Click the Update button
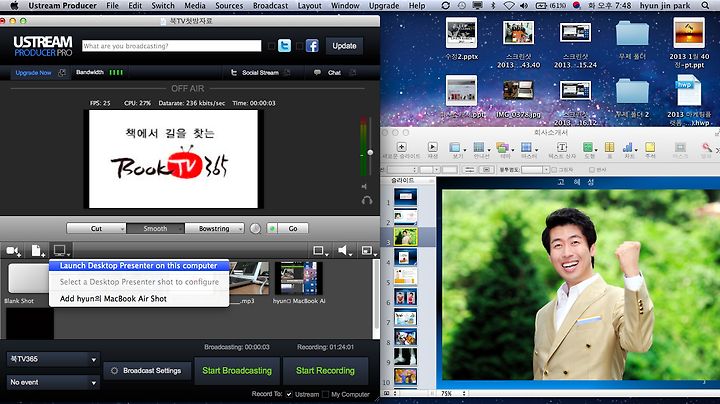This screenshot has height=404, width=720. point(344,46)
